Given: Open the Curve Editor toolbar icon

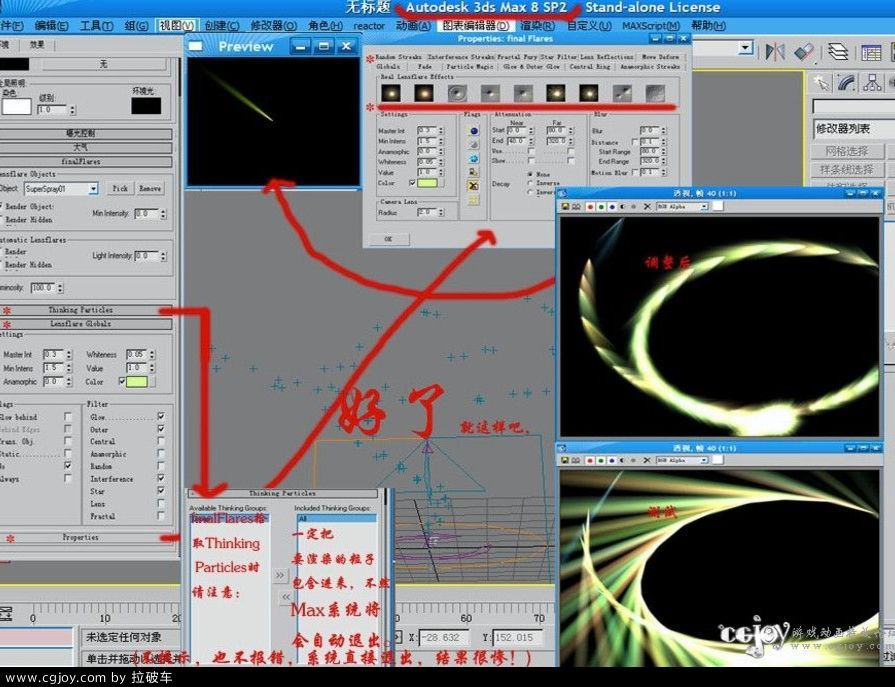Looking at the screenshot, I should pos(872,52).
